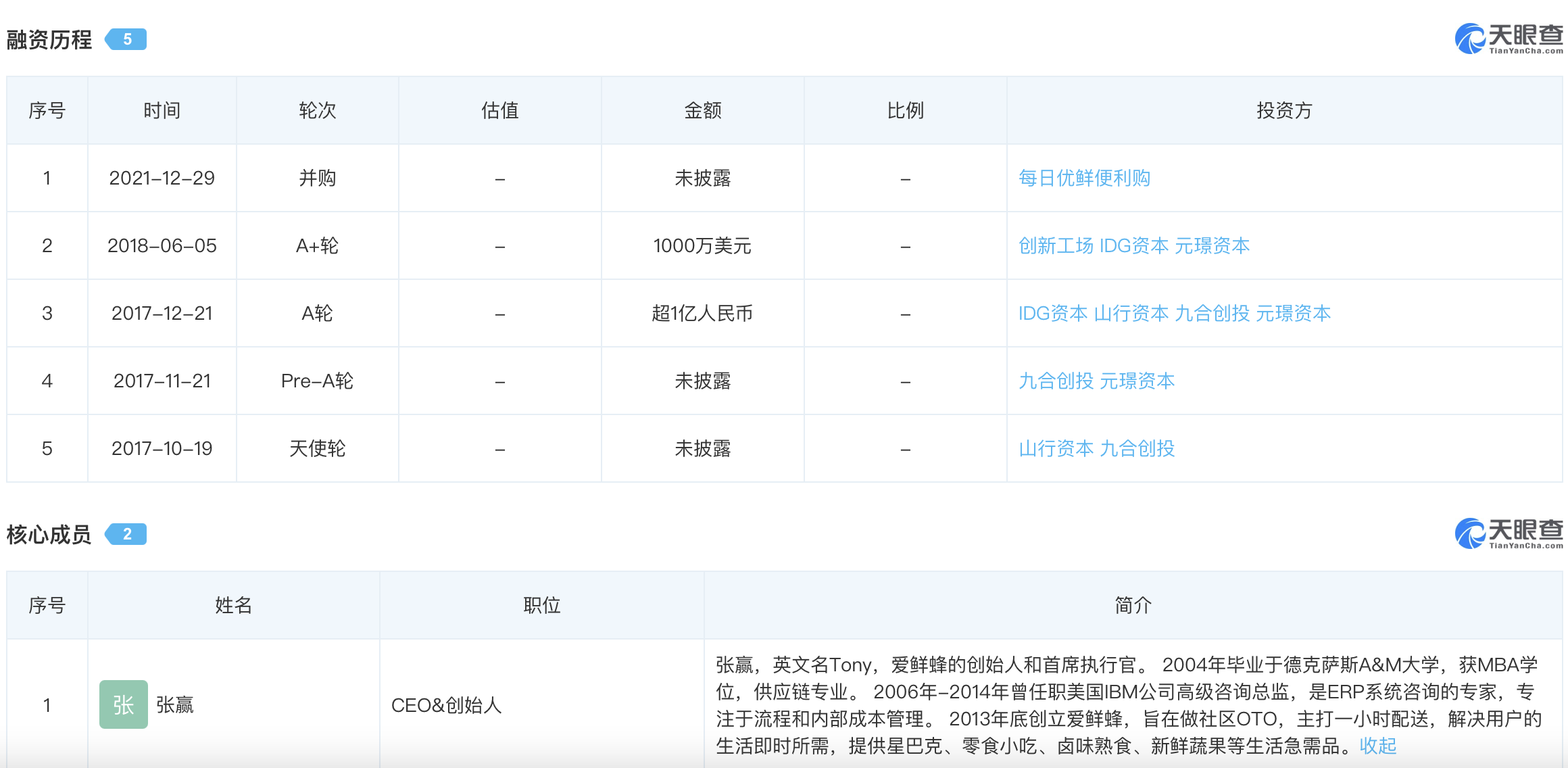This screenshot has width=1568, height=768.
Task: Click the date cell 2021-12-29
Action: [162, 178]
